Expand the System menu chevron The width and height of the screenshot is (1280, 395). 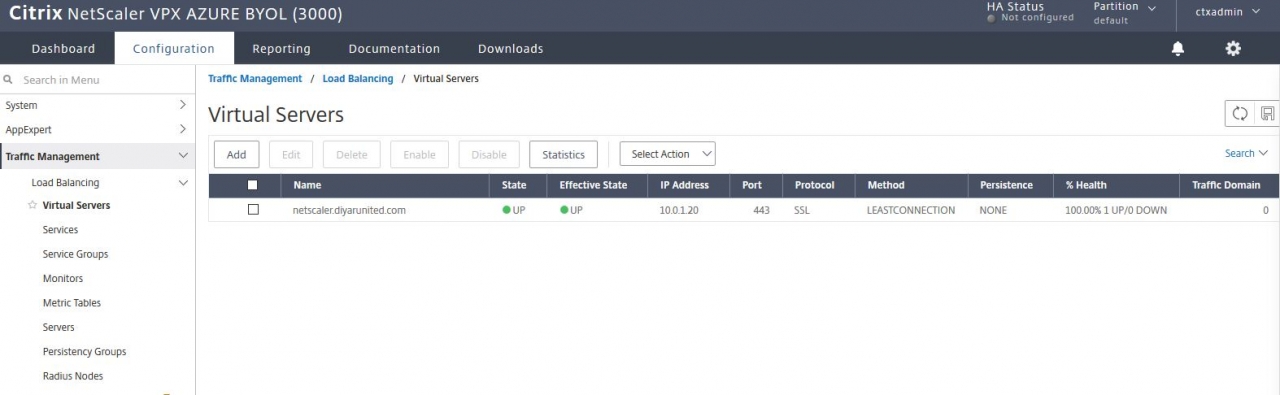point(182,104)
